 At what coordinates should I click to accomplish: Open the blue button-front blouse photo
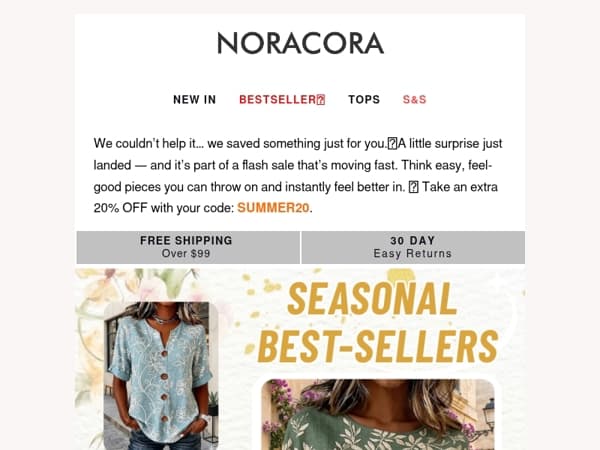point(161,375)
